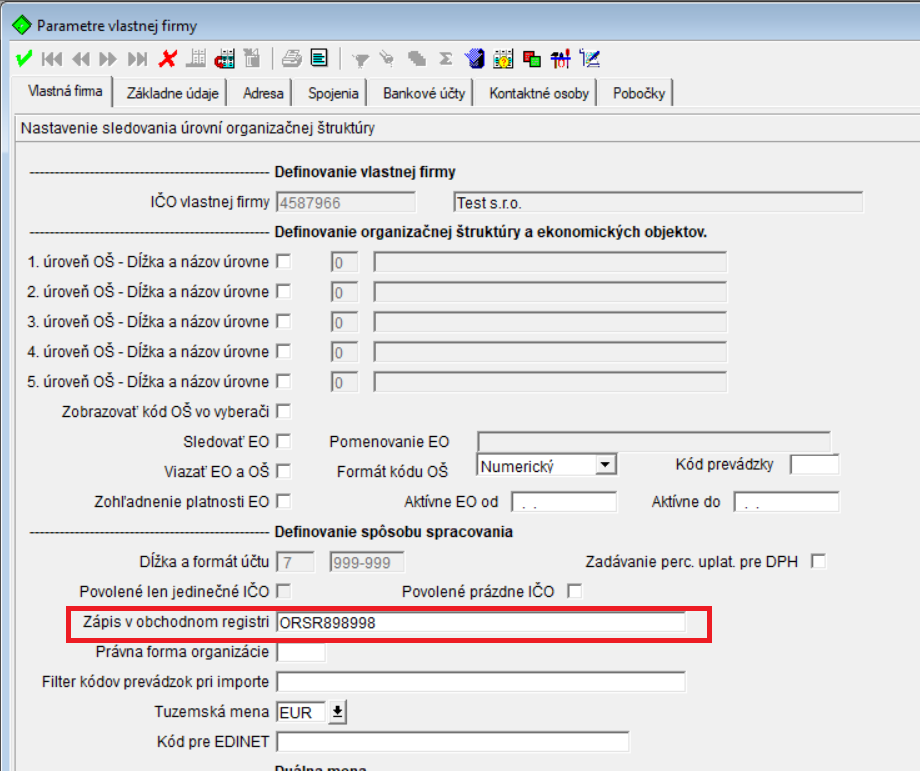Toggle Sledovať EO checkbox
This screenshot has width=920, height=771.
(x=283, y=441)
